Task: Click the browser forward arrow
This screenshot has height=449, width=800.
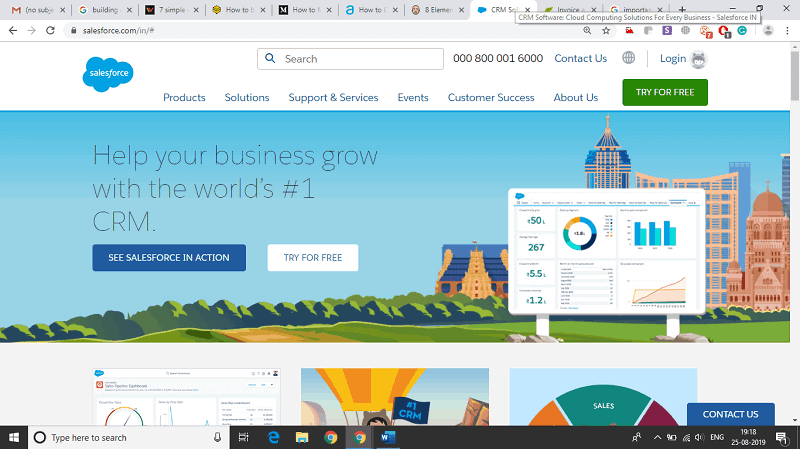Action: (32, 31)
